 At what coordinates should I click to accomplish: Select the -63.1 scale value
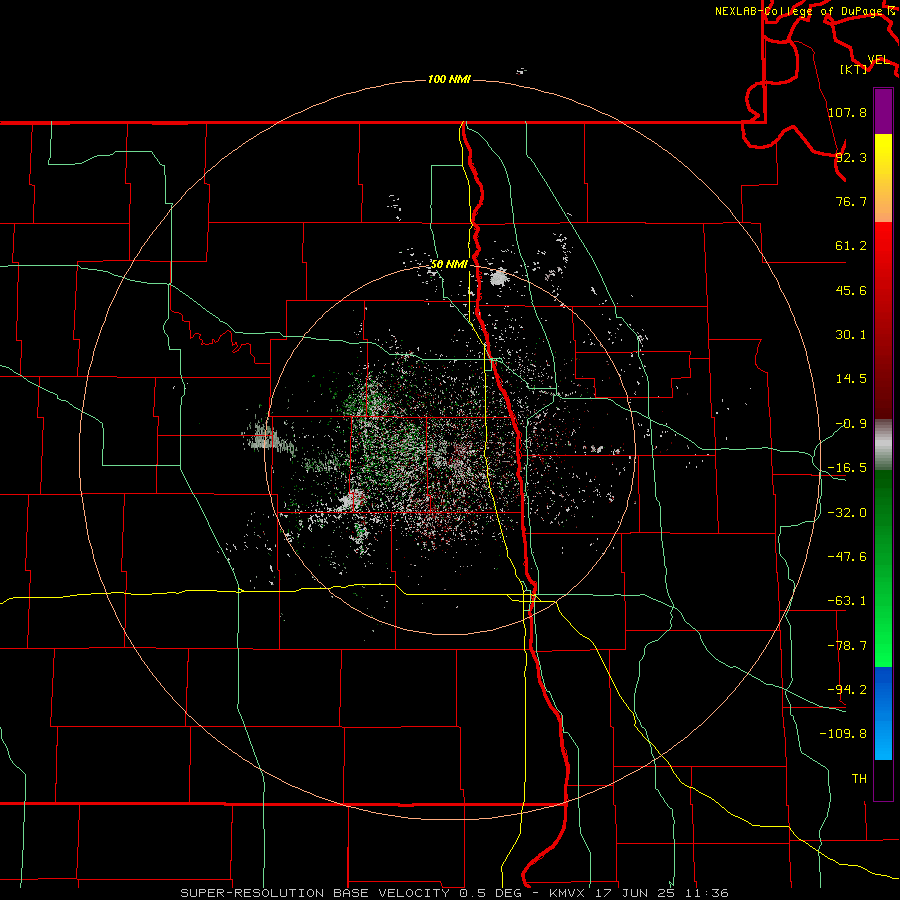pos(847,601)
